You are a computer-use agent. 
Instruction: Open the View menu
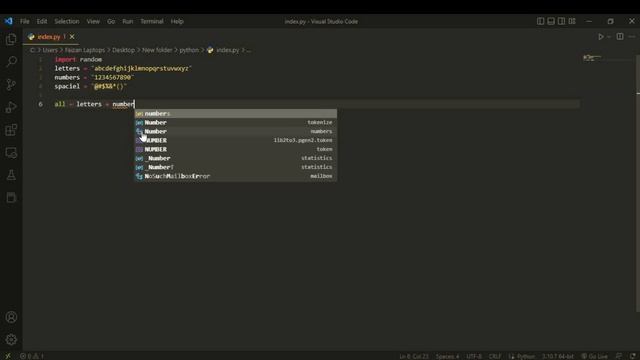click(x=93, y=21)
